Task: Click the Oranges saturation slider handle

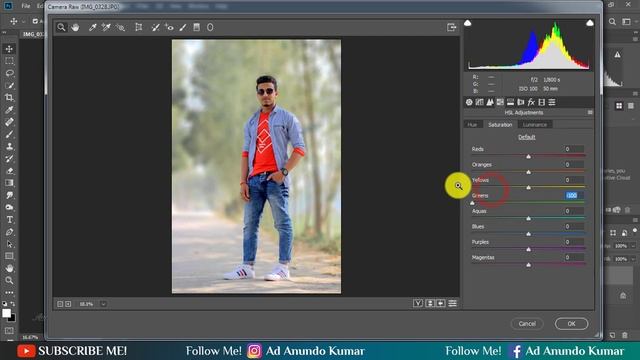Action: pos(529,172)
